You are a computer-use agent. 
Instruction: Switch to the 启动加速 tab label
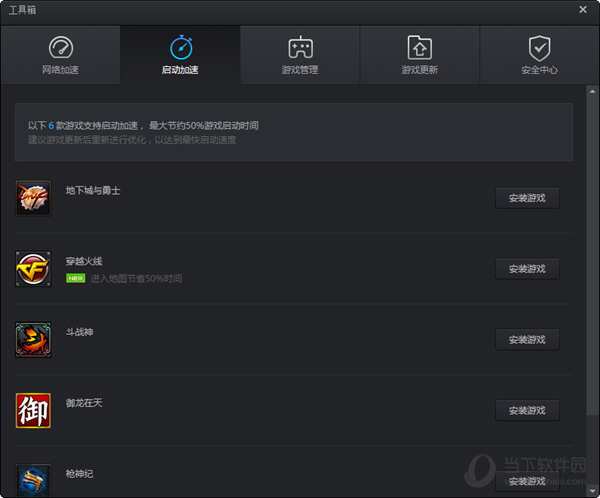[180, 70]
